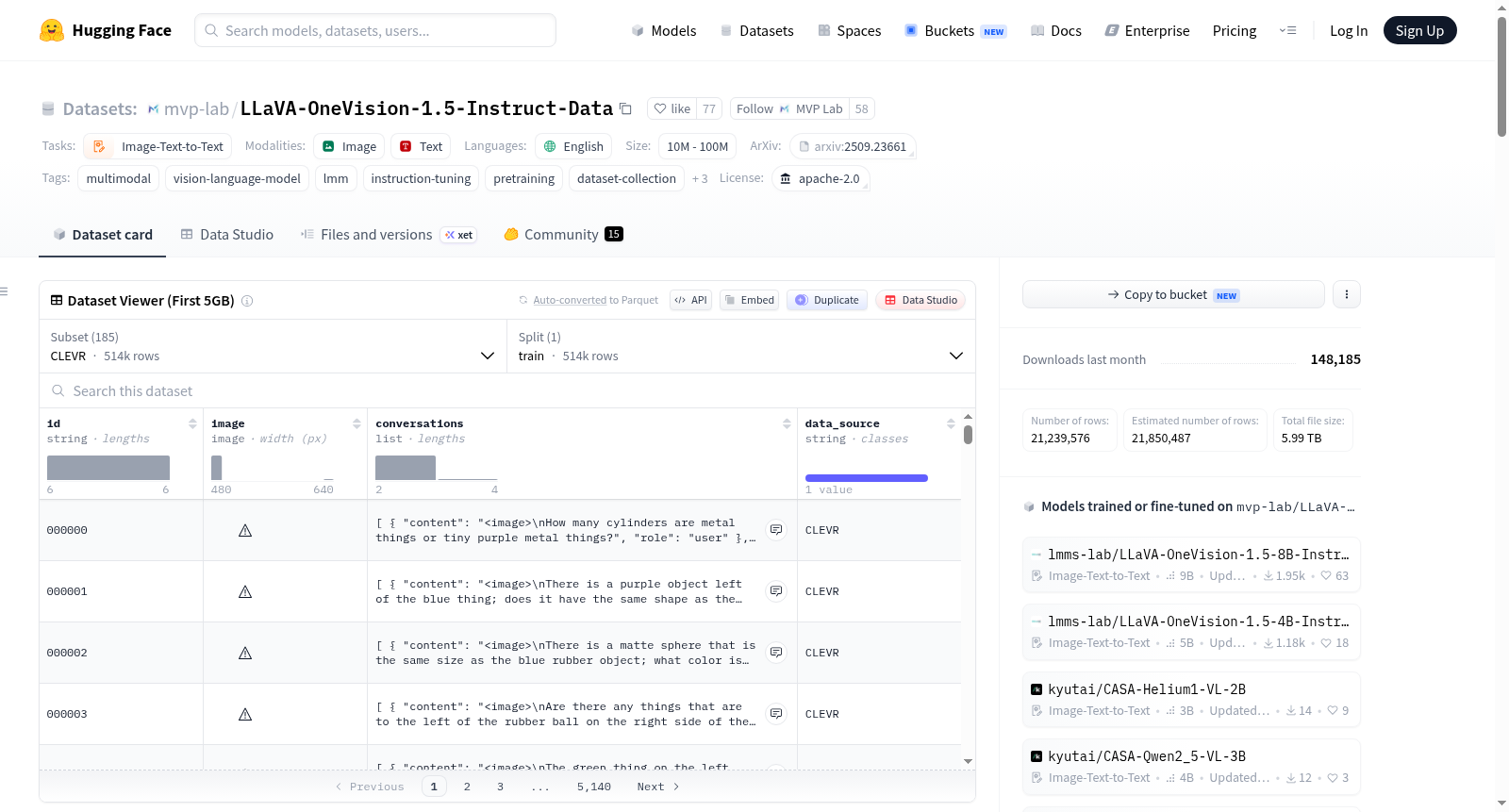This screenshot has width=1509, height=812.
Task: Expand conversation for row 000000
Action: [x=776, y=530]
